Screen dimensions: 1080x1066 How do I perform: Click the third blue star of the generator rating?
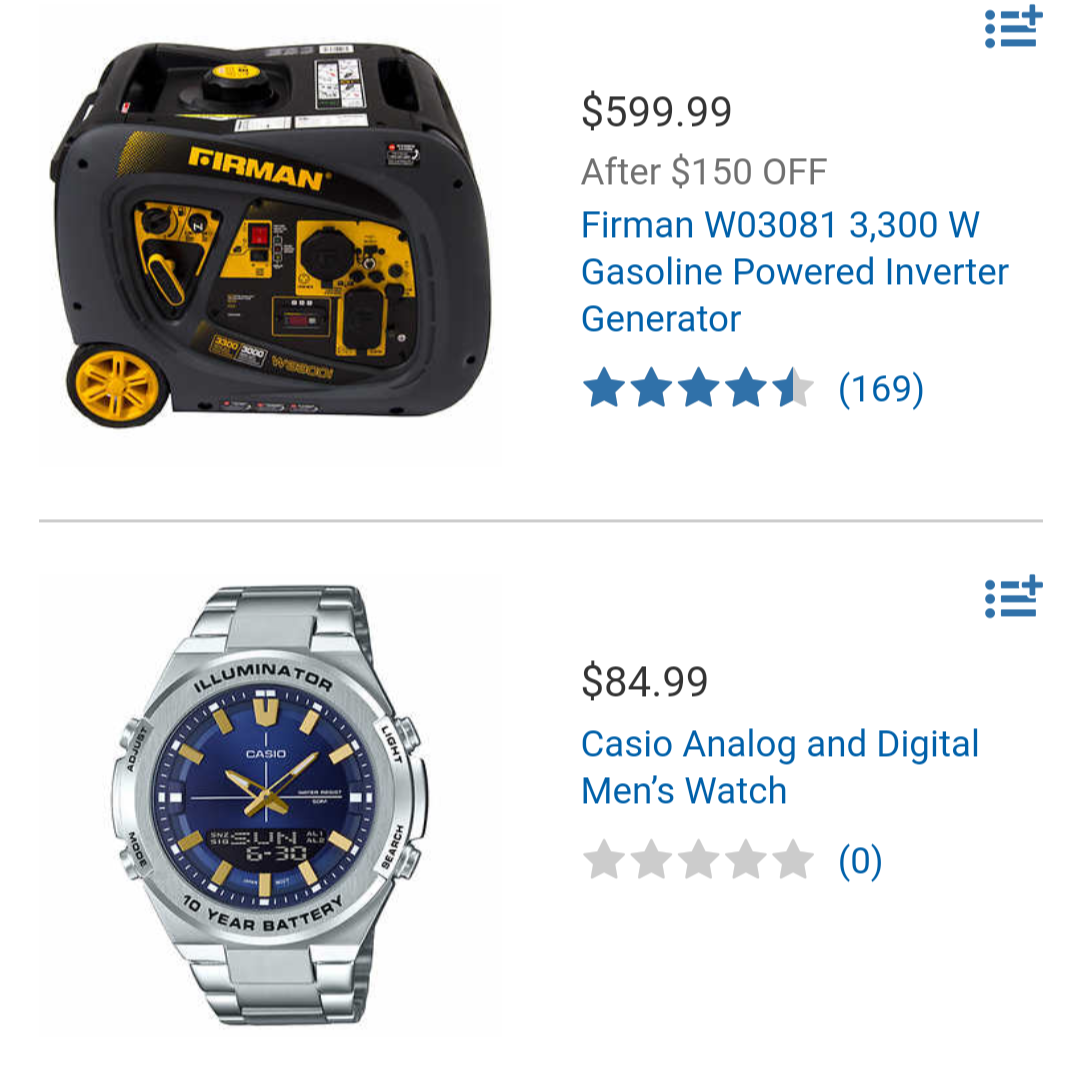(x=698, y=388)
